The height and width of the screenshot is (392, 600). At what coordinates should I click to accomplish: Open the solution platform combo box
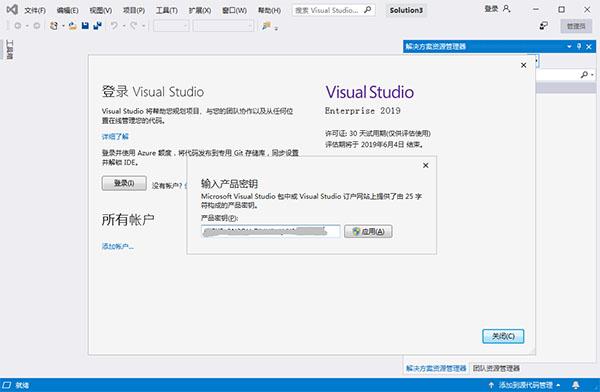(x=223, y=26)
